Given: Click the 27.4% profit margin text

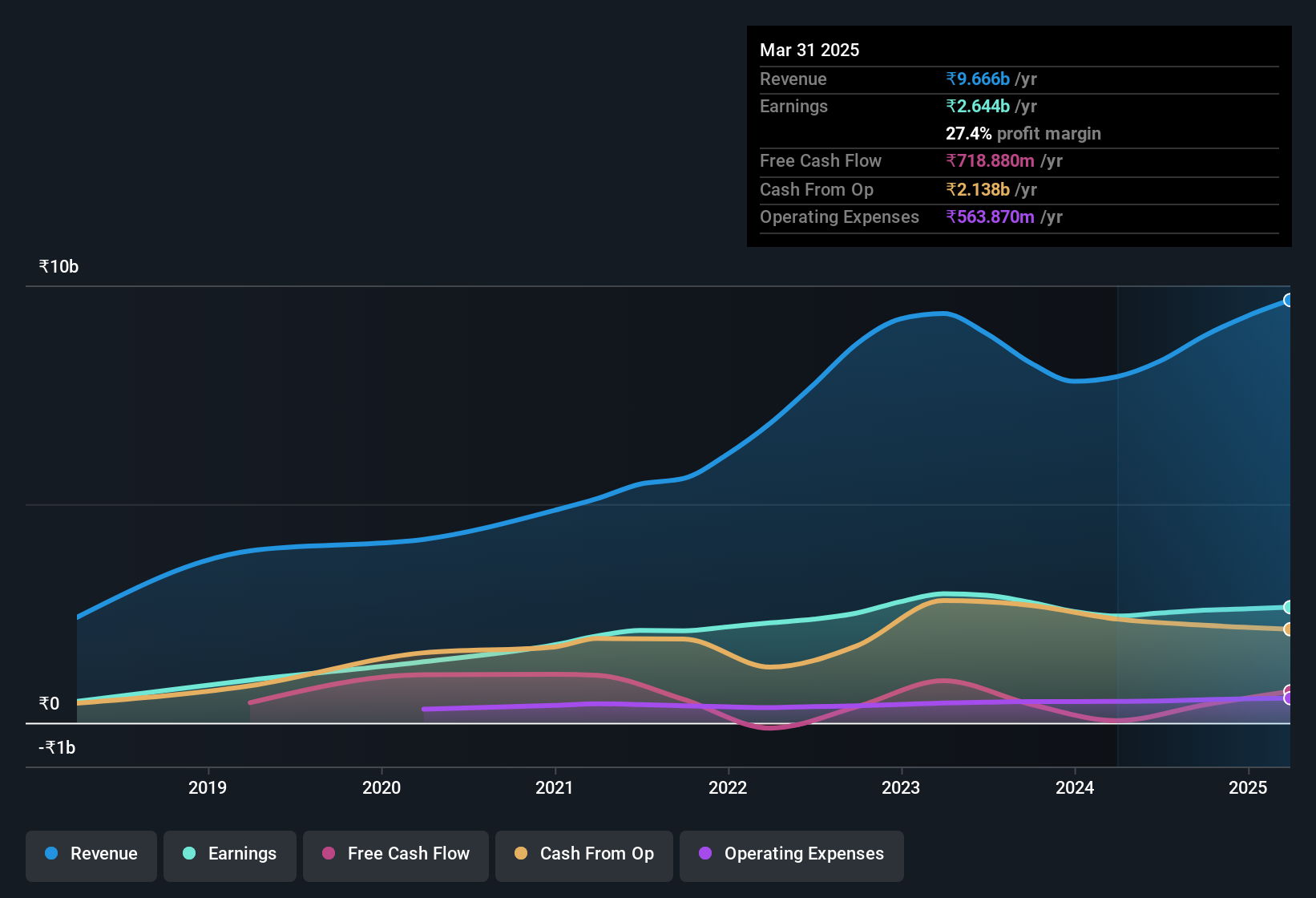Looking at the screenshot, I should pos(1023,133).
